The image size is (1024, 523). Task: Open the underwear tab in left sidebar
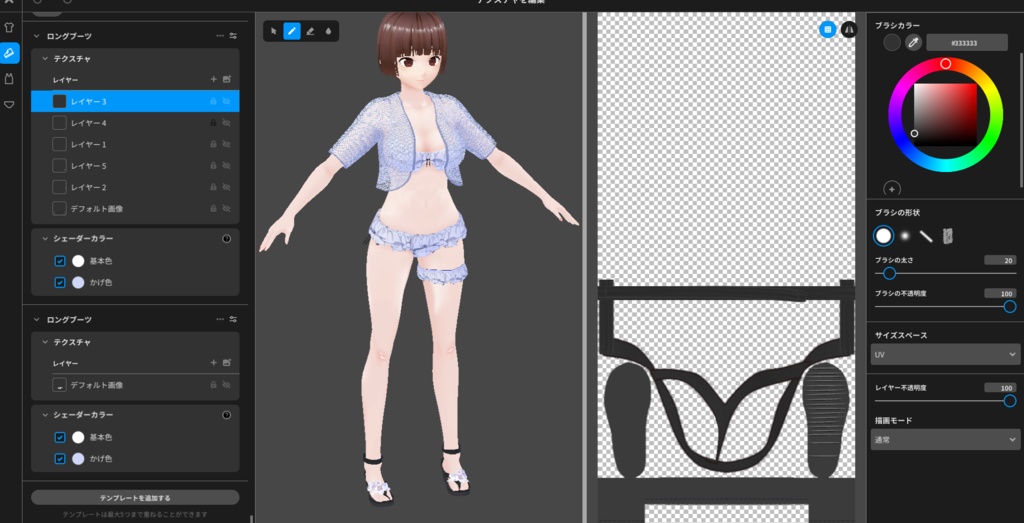coord(9,104)
